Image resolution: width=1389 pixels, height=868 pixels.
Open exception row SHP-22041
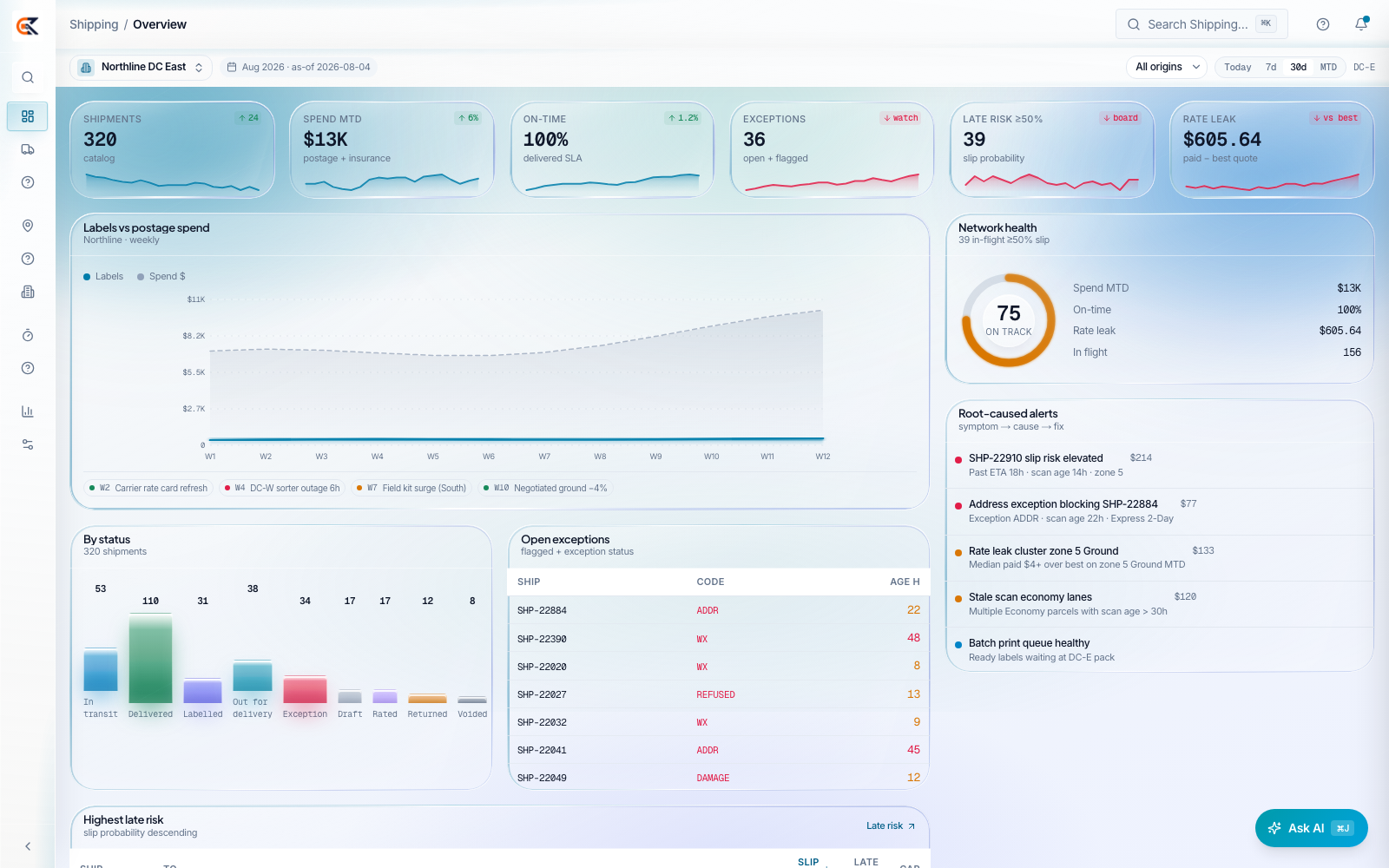coord(719,749)
